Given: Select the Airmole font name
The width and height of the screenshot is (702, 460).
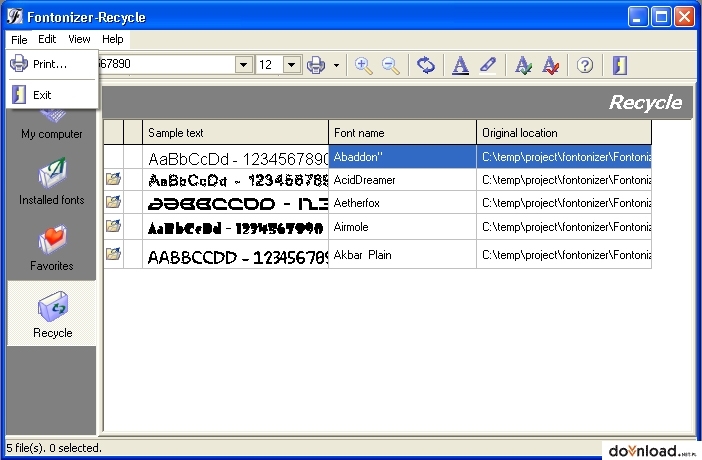Looking at the screenshot, I should click(351, 227).
